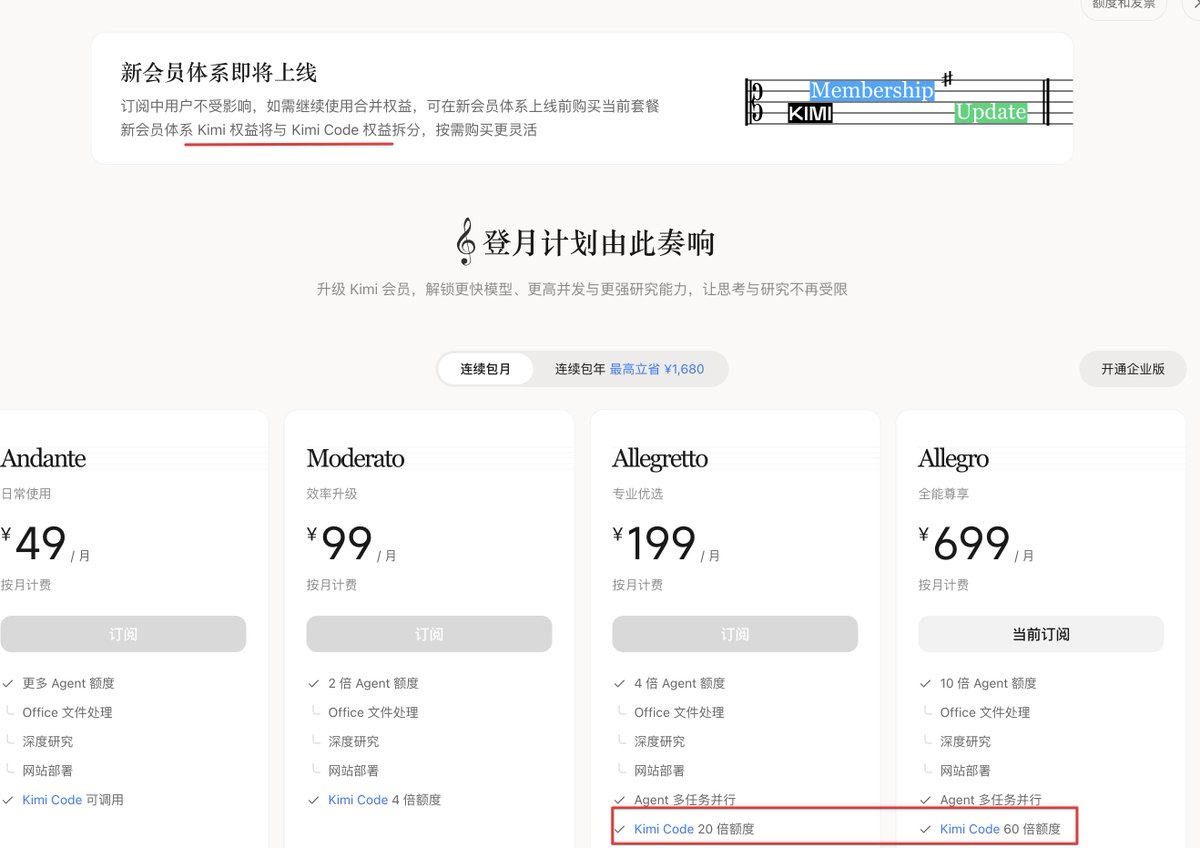The height and width of the screenshot is (848, 1200).
Task: Click the 新会员体系即将上线 heading
Action: (219, 72)
